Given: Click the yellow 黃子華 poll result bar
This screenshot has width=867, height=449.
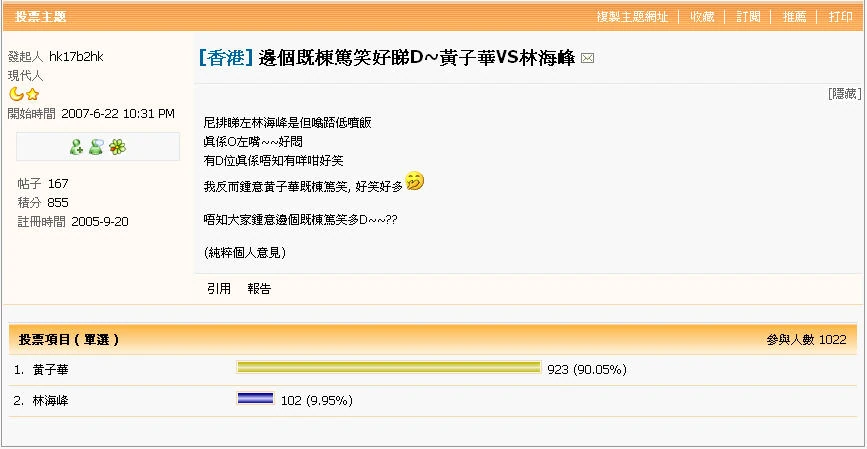Looking at the screenshot, I should tap(388, 368).
